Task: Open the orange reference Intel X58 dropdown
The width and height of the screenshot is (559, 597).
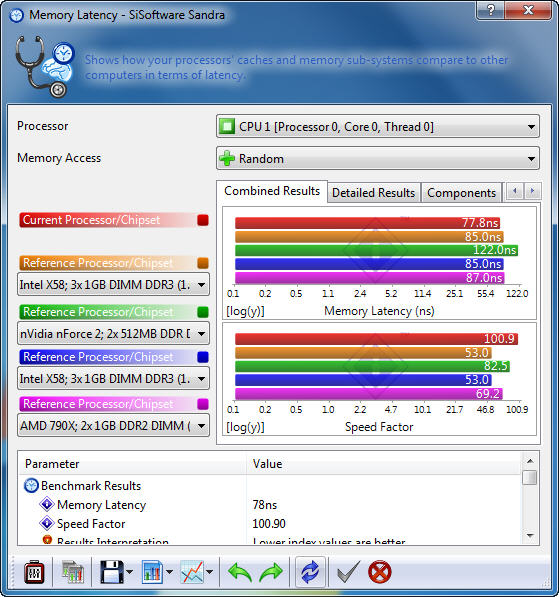Action: [x=113, y=284]
